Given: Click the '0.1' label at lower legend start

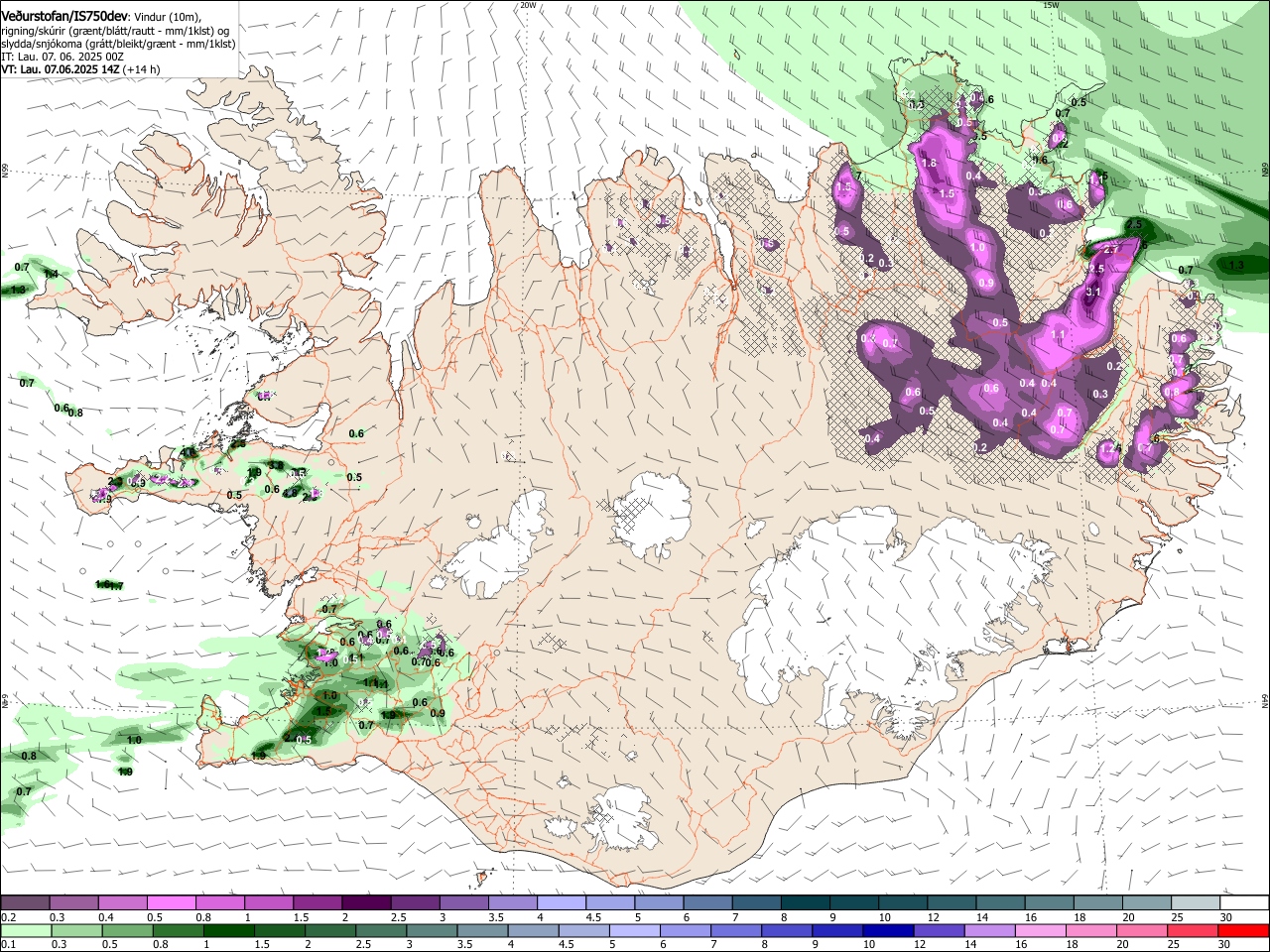Looking at the screenshot, I should [x=8, y=944].
